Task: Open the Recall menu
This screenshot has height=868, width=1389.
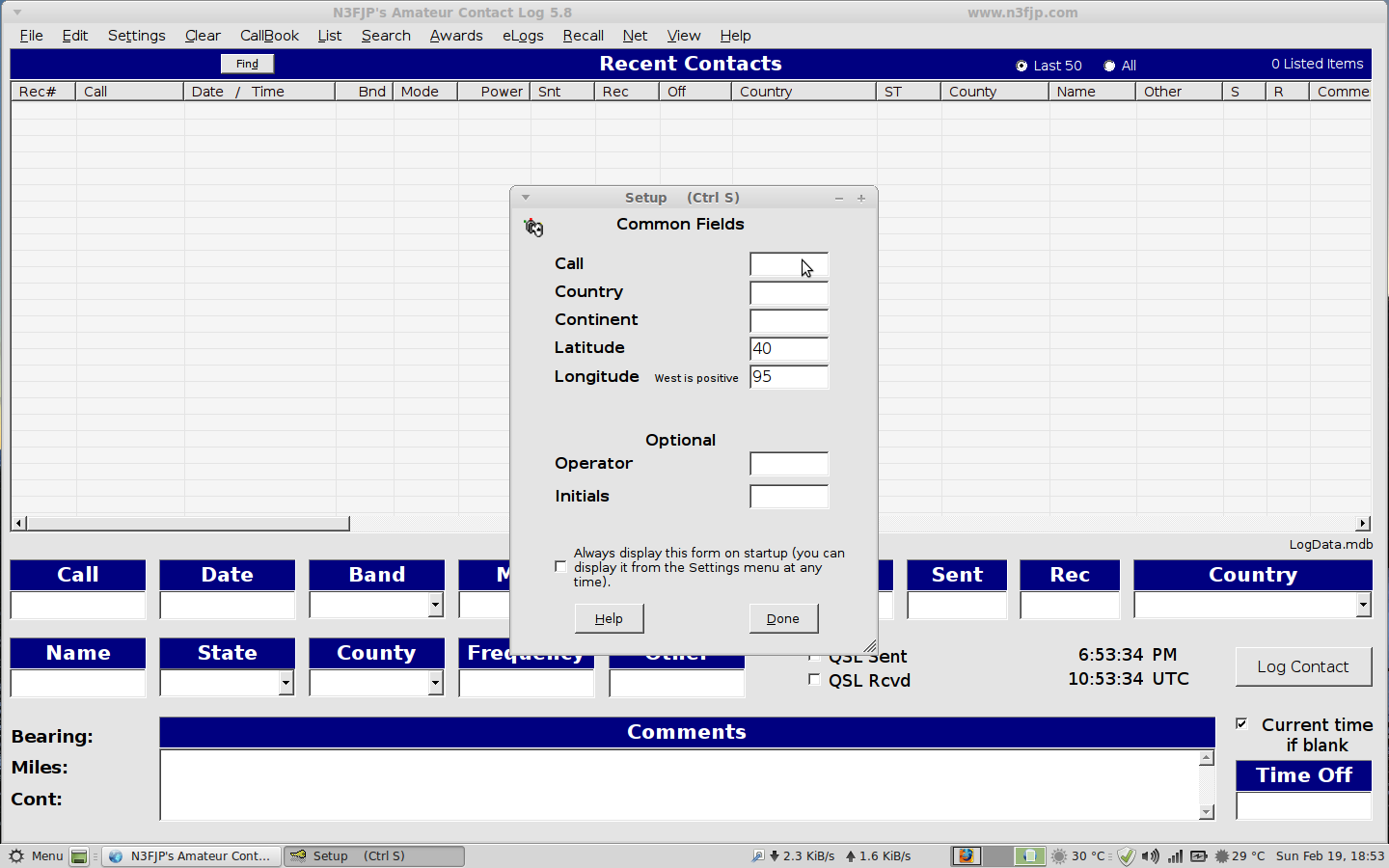Action: click(x=584, y=36)
